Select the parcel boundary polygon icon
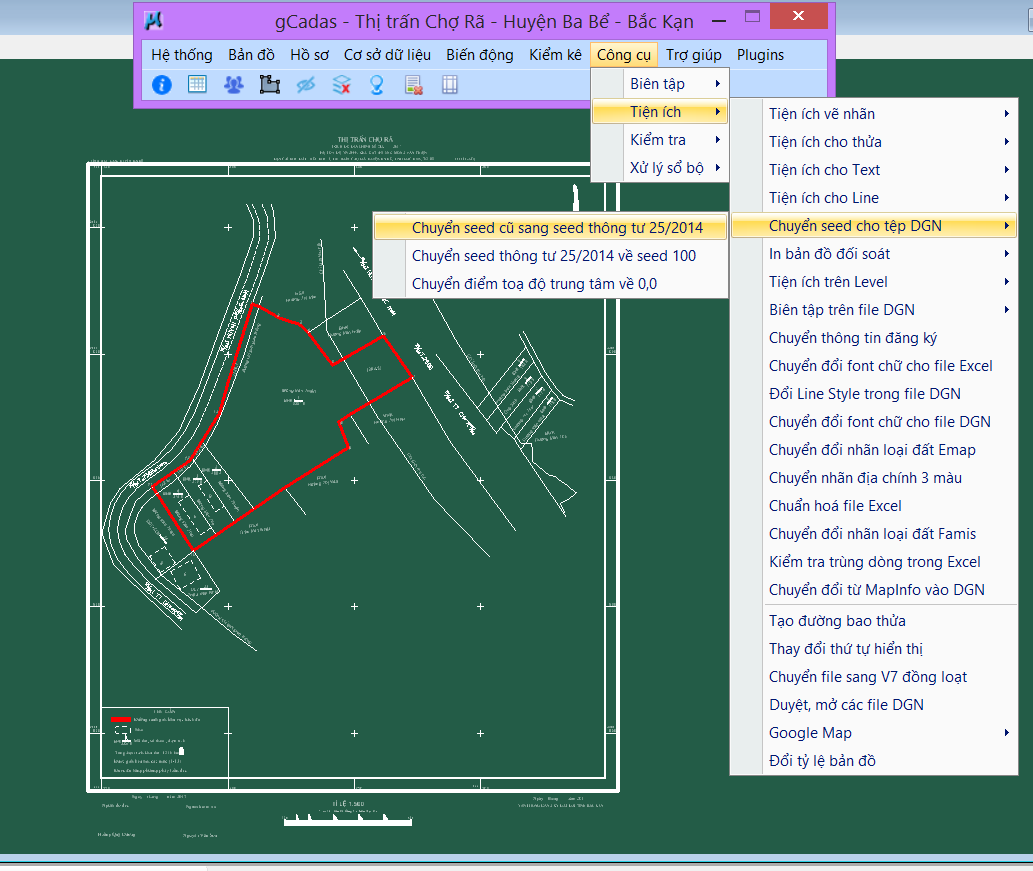The width and height of the screenshot is (1033, 871). click(269, 85)
